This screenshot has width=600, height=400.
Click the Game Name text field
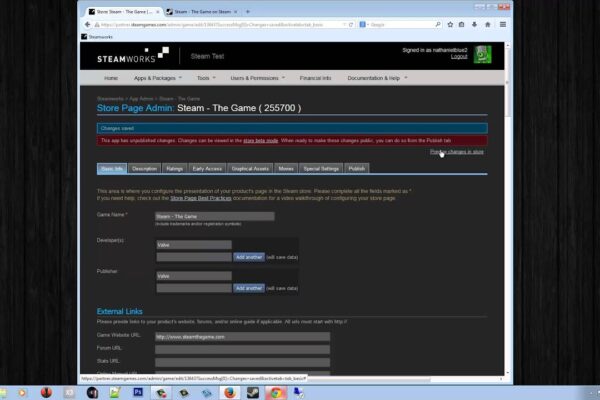[215, 215]
